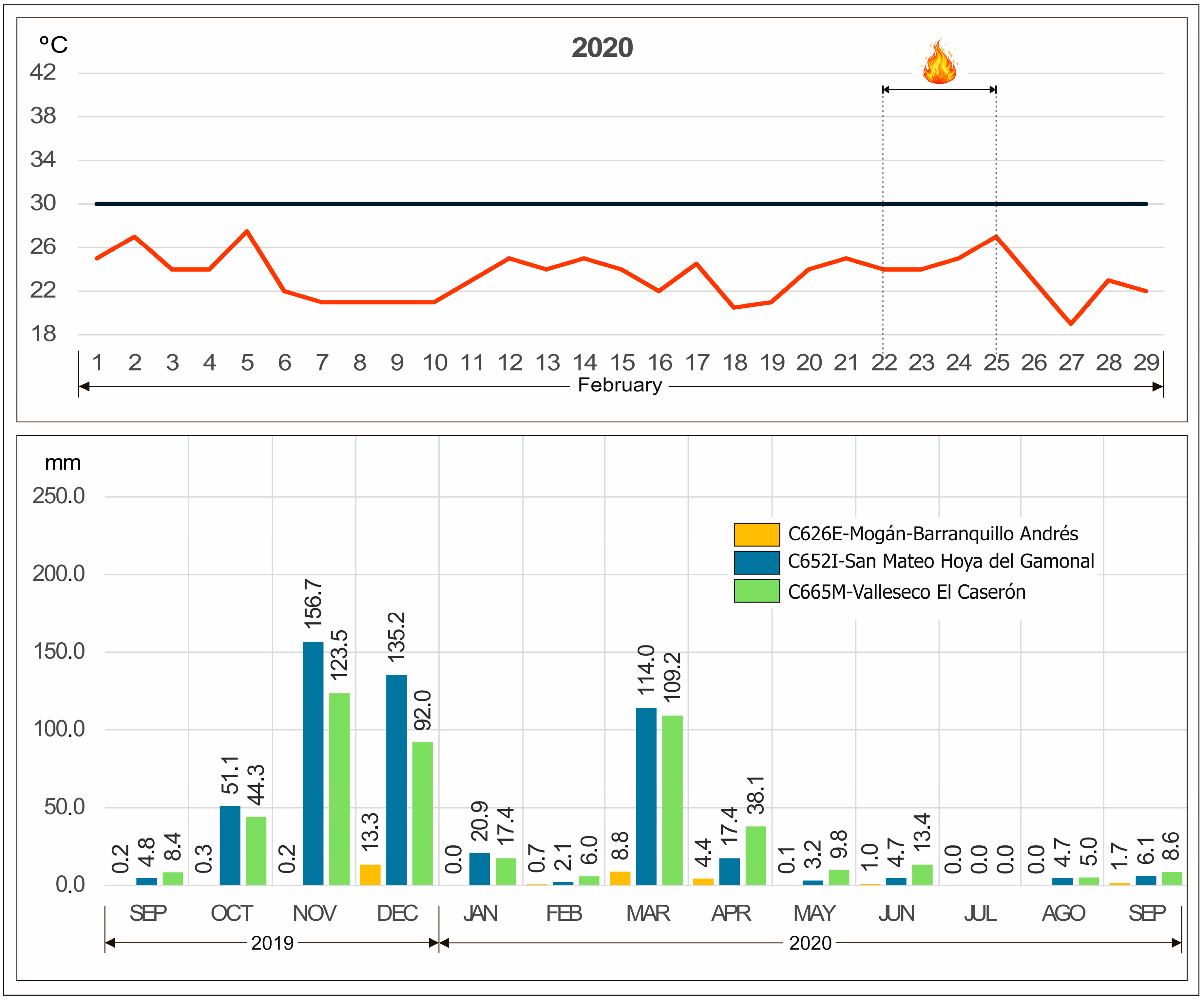The height and width of the screenshot is (1001, 1204).
Task: Click the 150.0 y-axis tick label
Action: coord(58,652)
